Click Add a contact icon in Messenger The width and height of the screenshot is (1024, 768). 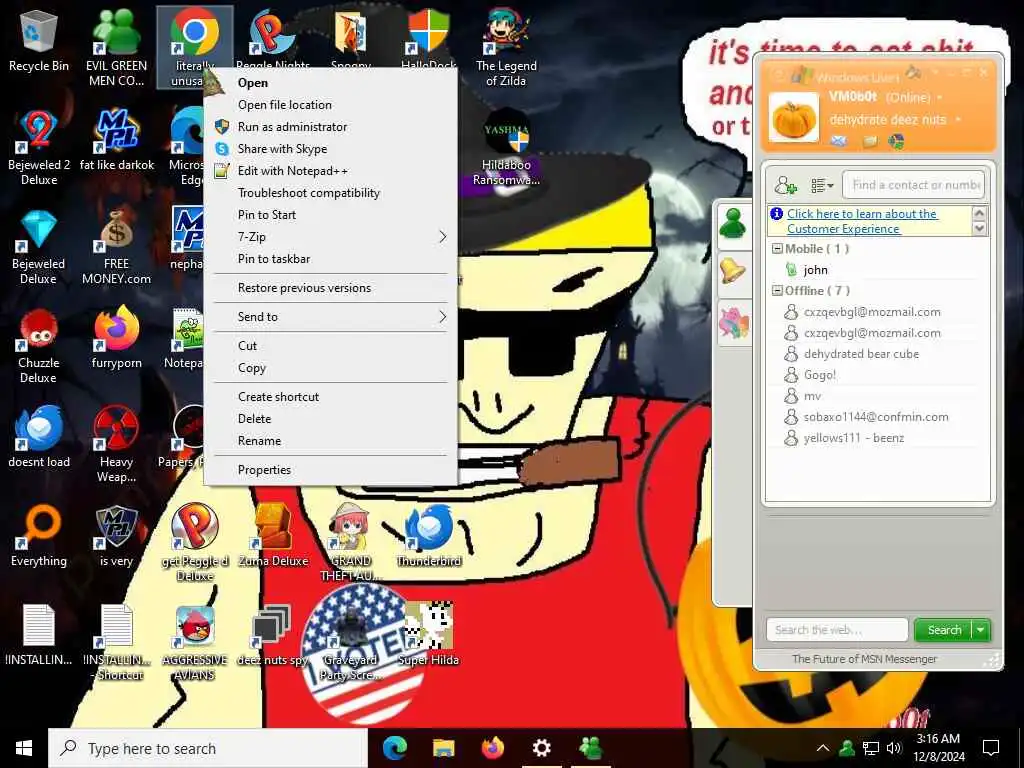785,185
